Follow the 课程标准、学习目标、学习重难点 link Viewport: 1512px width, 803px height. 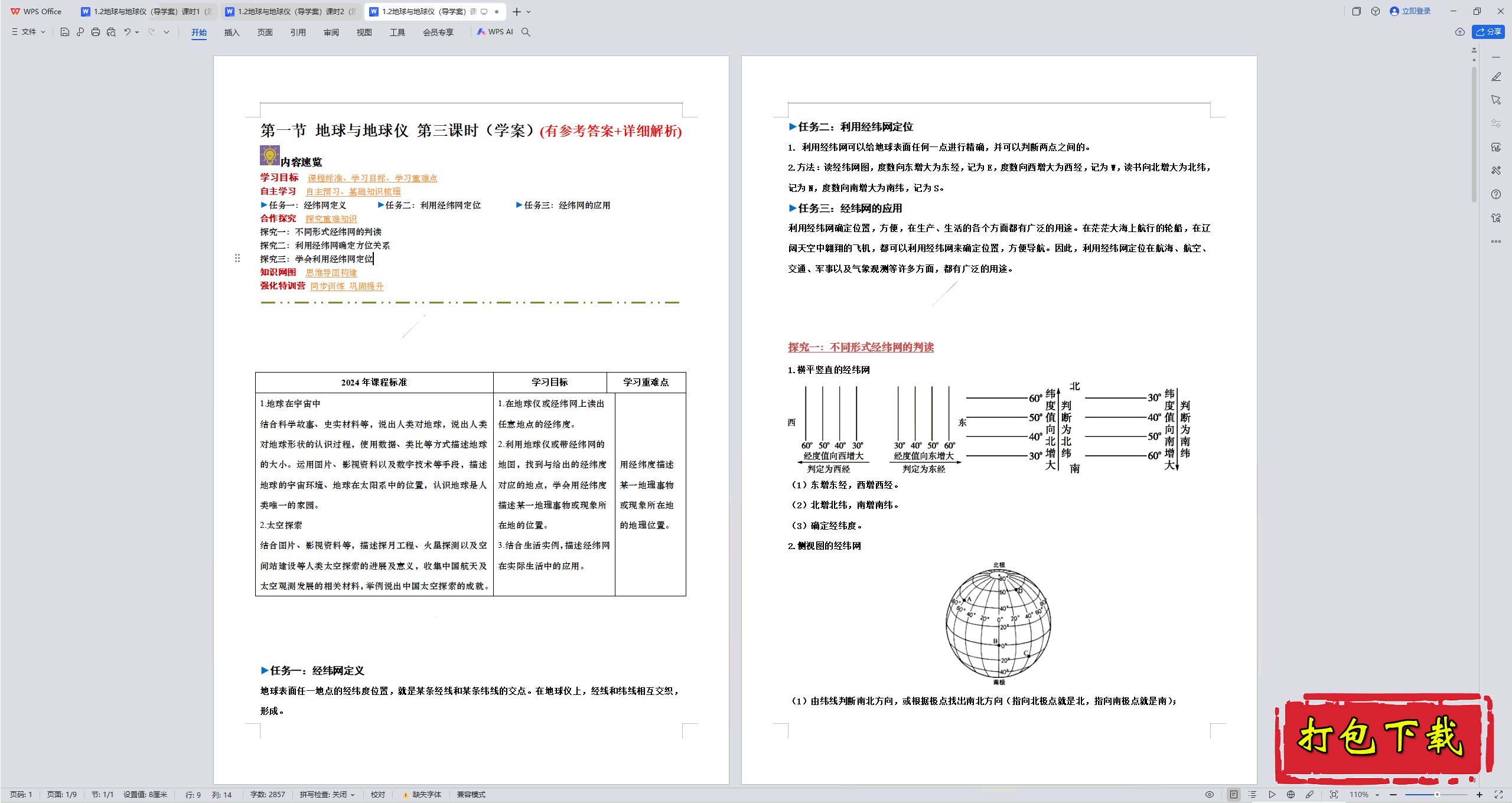coord(372,178)
